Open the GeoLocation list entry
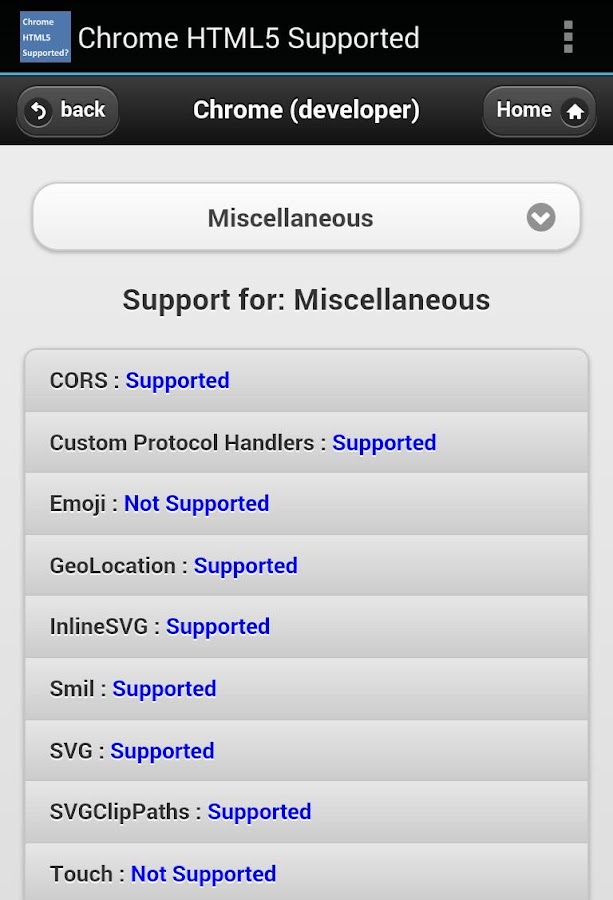Viewport: 613px width, 900px height. (x=306, y=566)
